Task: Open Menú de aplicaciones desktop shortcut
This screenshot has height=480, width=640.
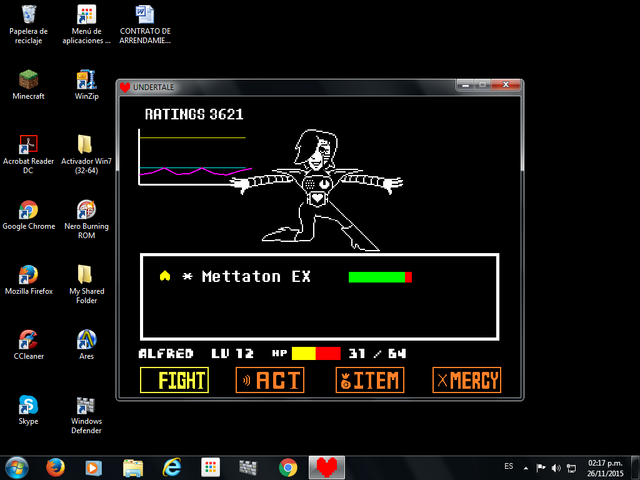Action: (86, 24)
